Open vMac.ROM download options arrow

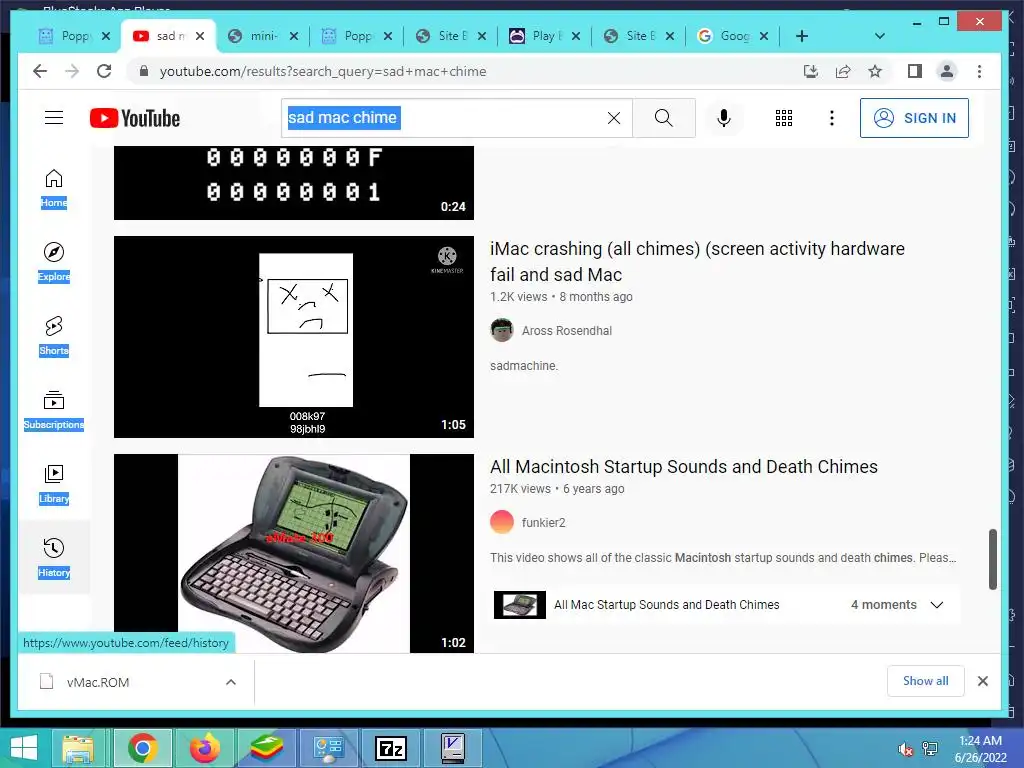(231, 682)
